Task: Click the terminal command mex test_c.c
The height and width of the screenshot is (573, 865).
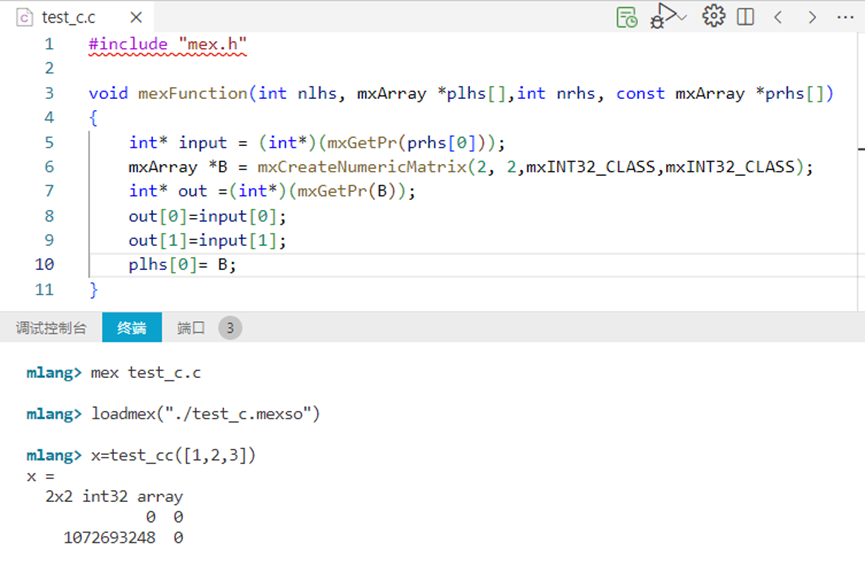Action: click(146, 373)
